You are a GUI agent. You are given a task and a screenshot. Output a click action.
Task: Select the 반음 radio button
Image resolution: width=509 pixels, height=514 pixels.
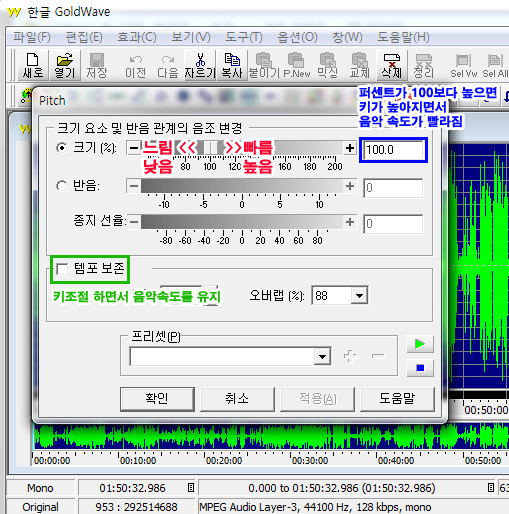coord(62,186)
